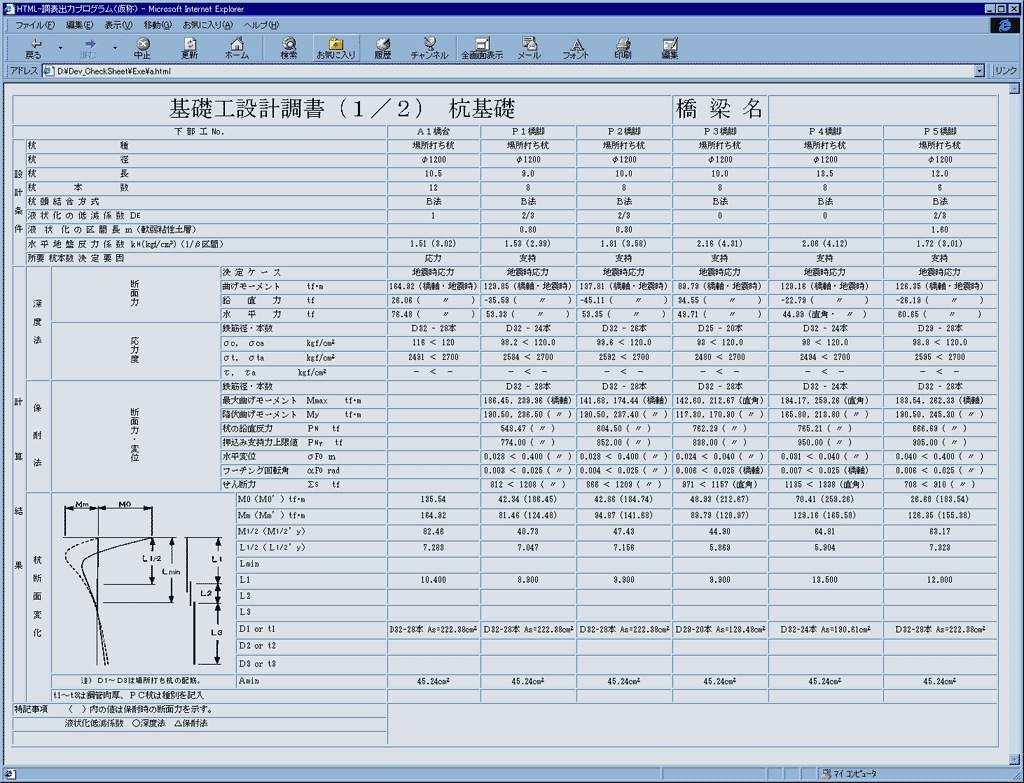
Task: Click the address field showing a.html path
Action: click(500, 71)
